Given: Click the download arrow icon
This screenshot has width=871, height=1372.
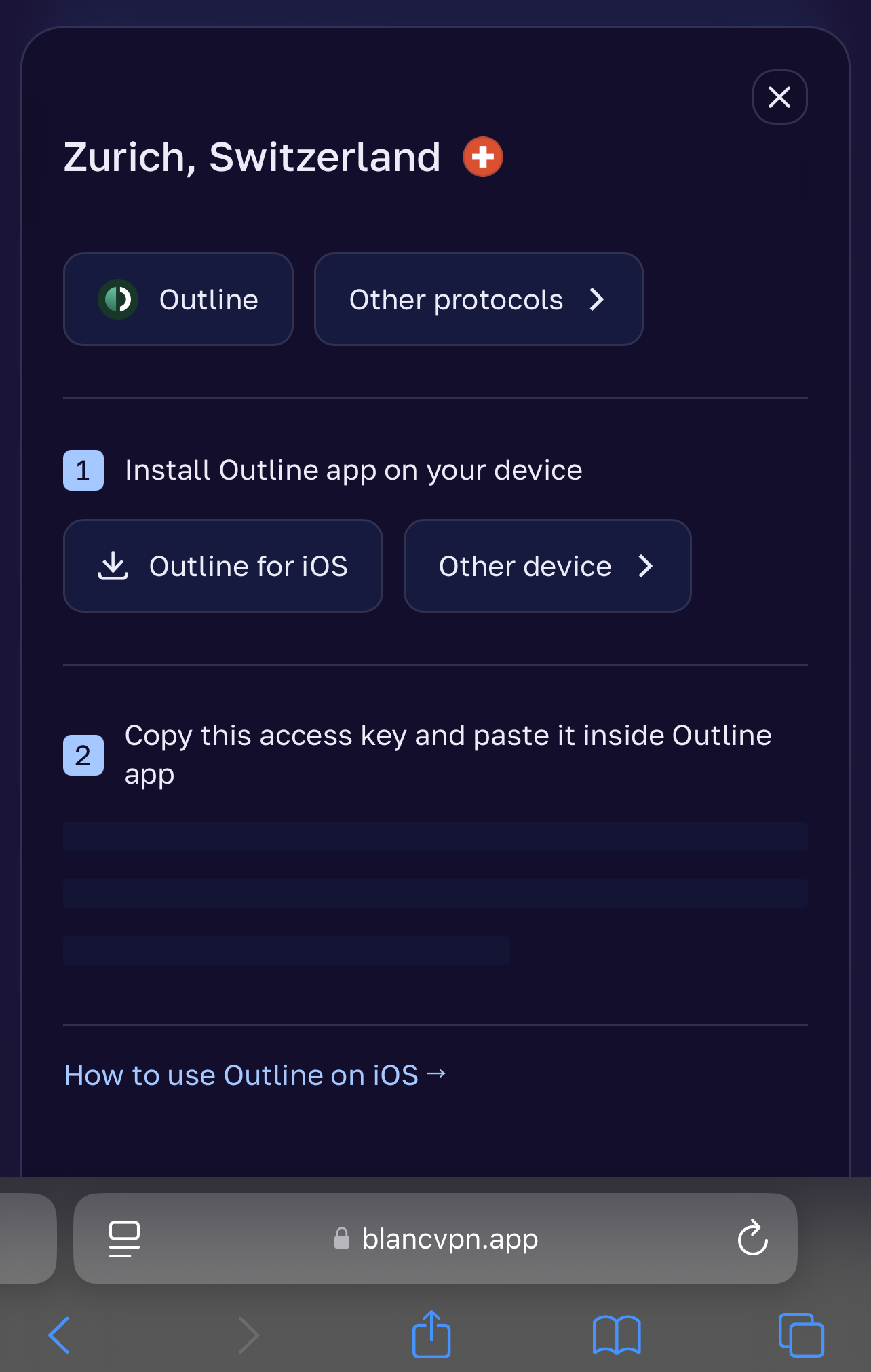Looking at the screenshot, I should click(113, 566).
